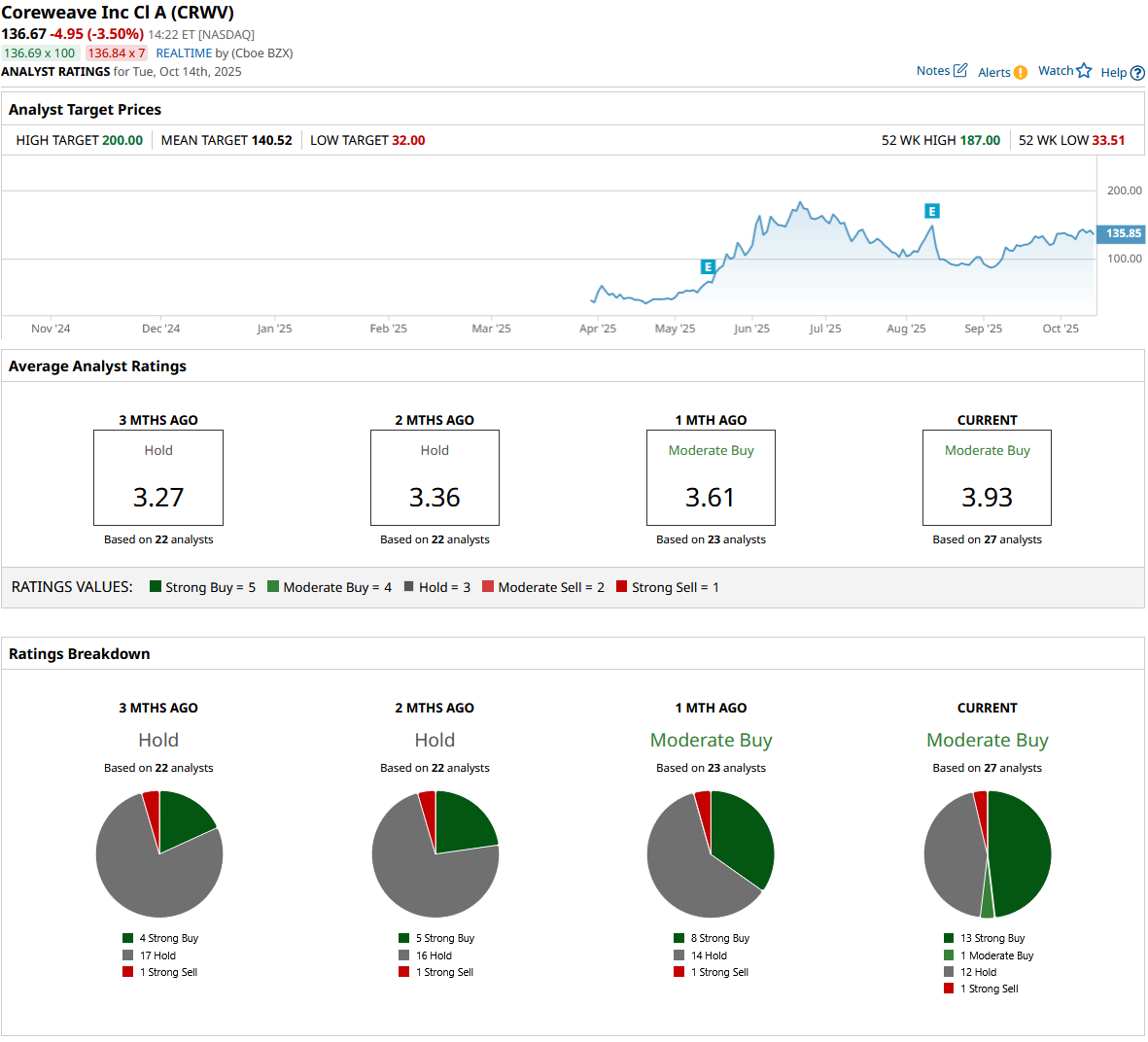Image resolution: width=1148 pixels, height=1042 pixels.
Task: Click the 1 MTH AGO ratings pie chart
Action: (x=711, y=854)
